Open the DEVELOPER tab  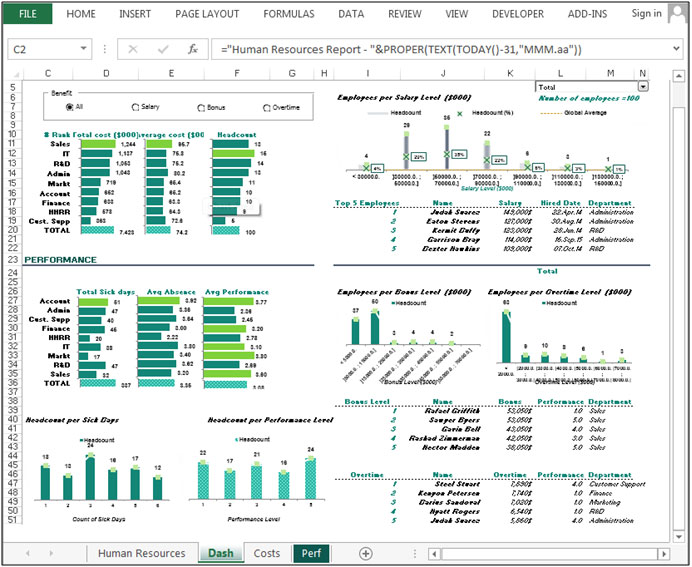[x=518, y=14]
